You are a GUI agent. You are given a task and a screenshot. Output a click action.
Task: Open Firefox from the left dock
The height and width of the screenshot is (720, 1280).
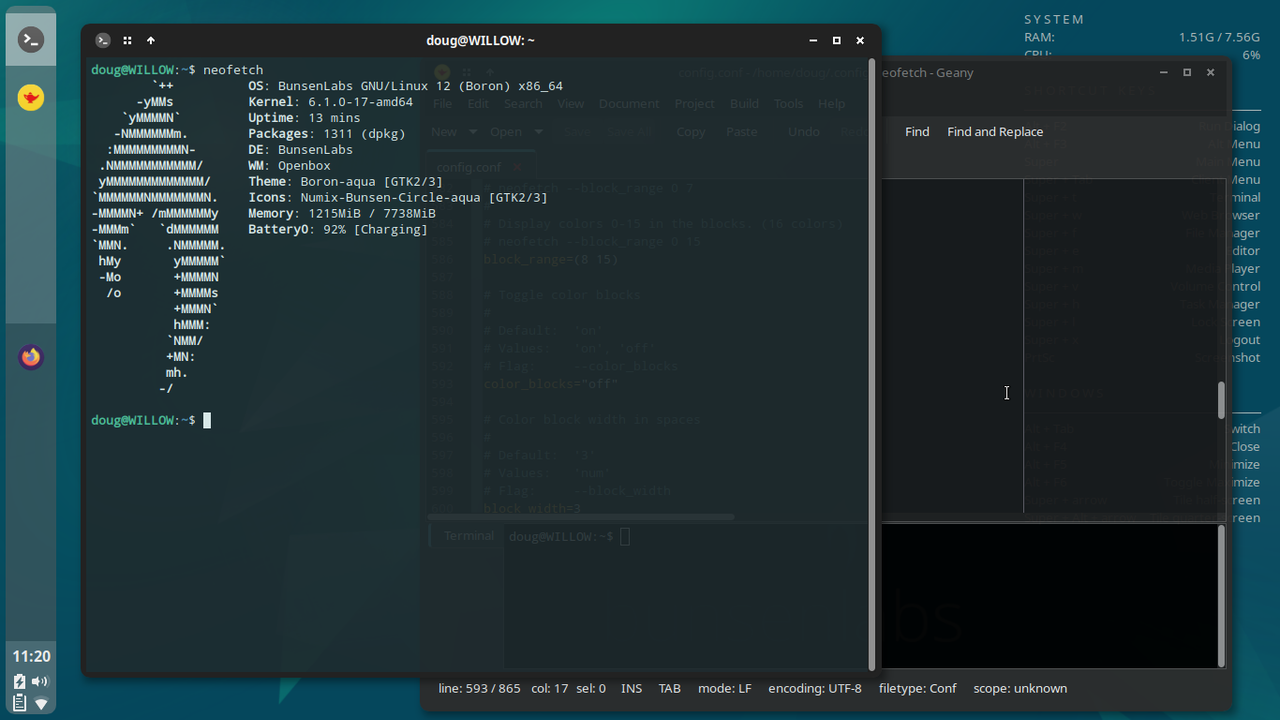click(30, 356)
